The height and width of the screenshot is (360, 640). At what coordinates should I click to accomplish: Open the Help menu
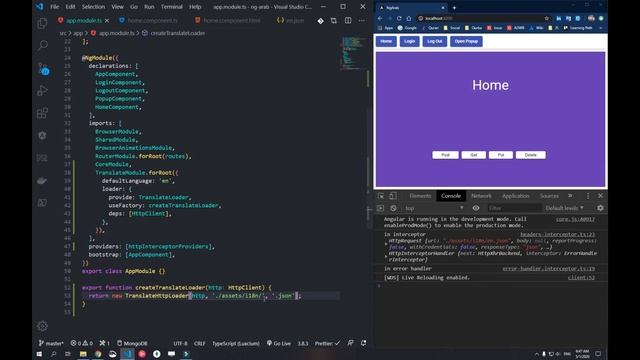(x=195, y=7)
